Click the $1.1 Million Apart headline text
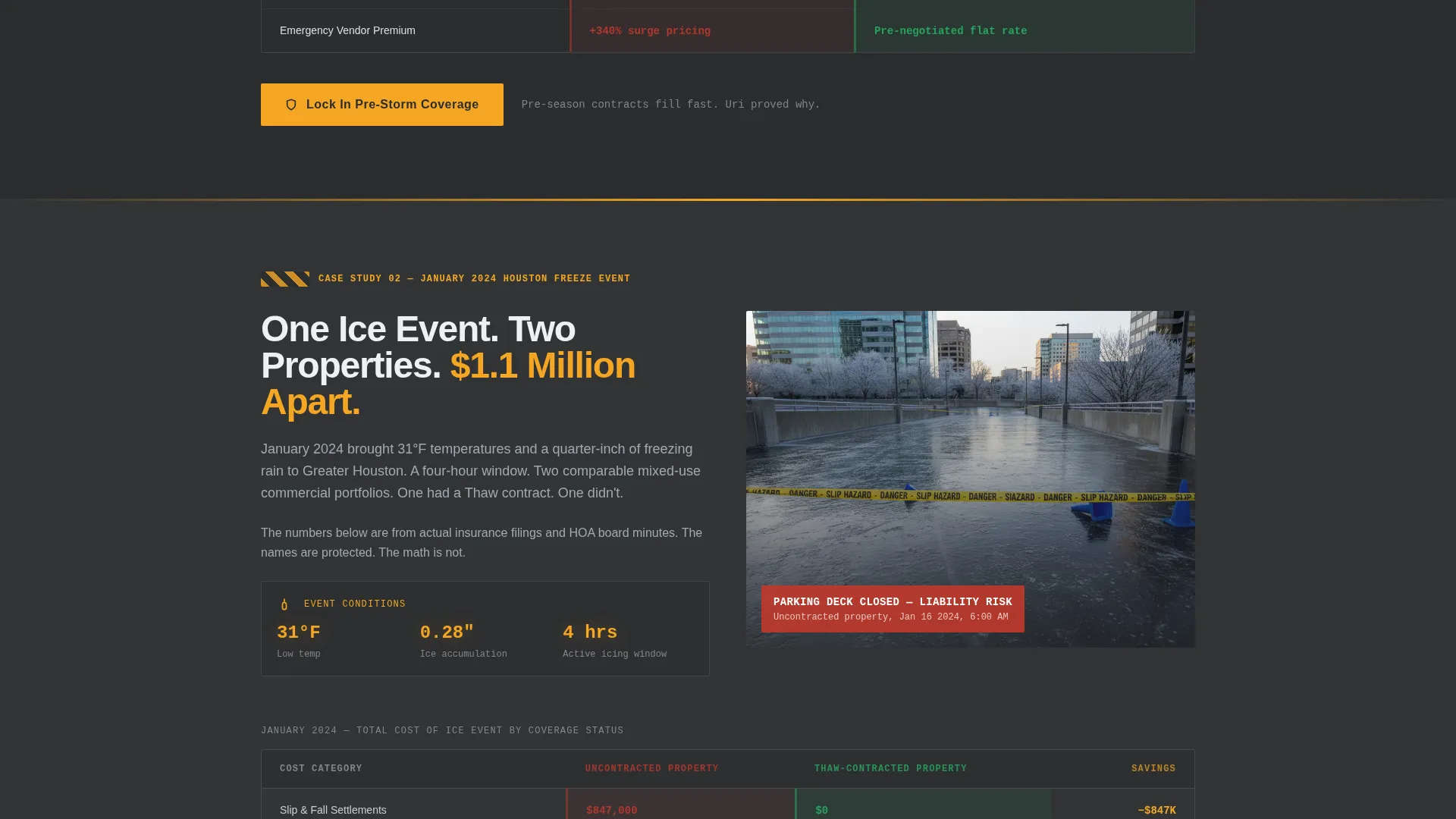This screenshot has height=819, width=1456. click(448, 384)
